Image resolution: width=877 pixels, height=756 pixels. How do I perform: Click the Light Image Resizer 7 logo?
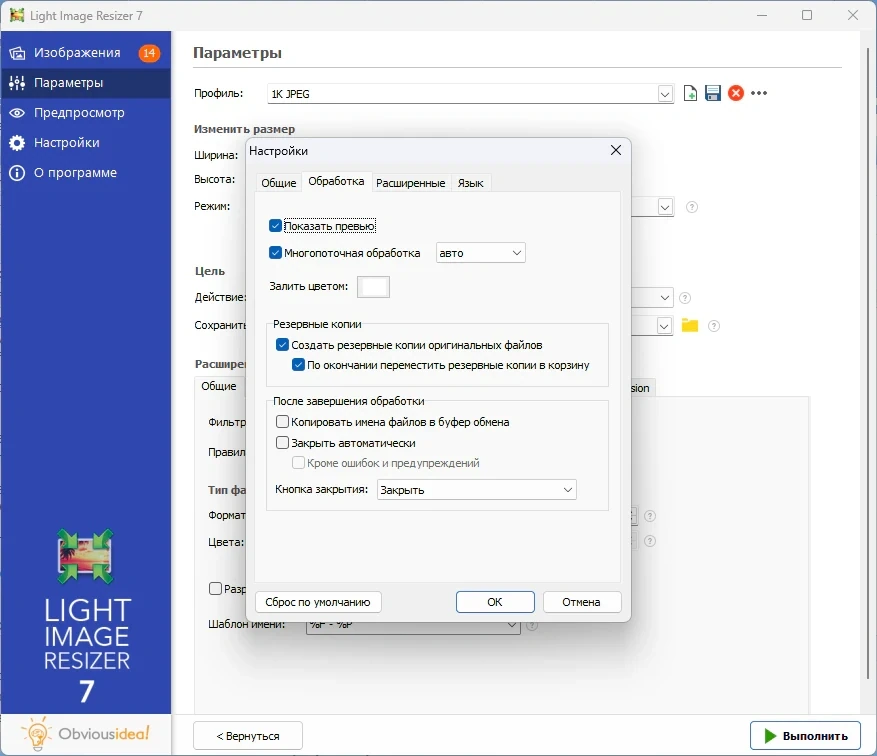[86, 616]
